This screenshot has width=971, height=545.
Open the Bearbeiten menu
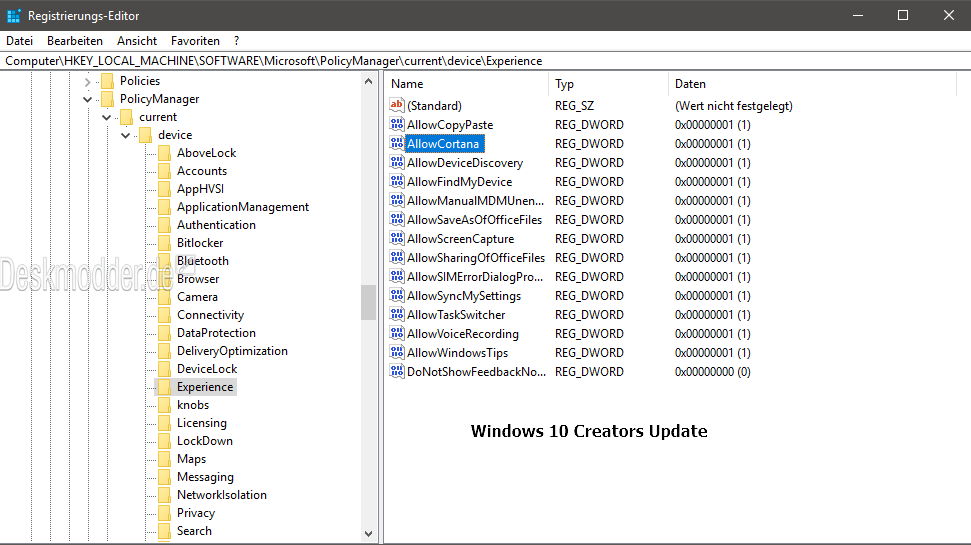click(75, 41)
